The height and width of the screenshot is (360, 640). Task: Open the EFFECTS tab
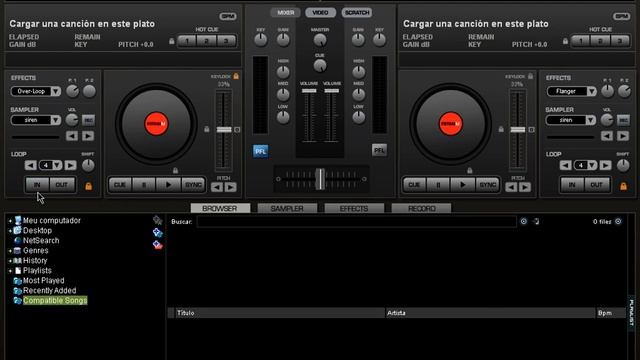[x=354, y=209]
